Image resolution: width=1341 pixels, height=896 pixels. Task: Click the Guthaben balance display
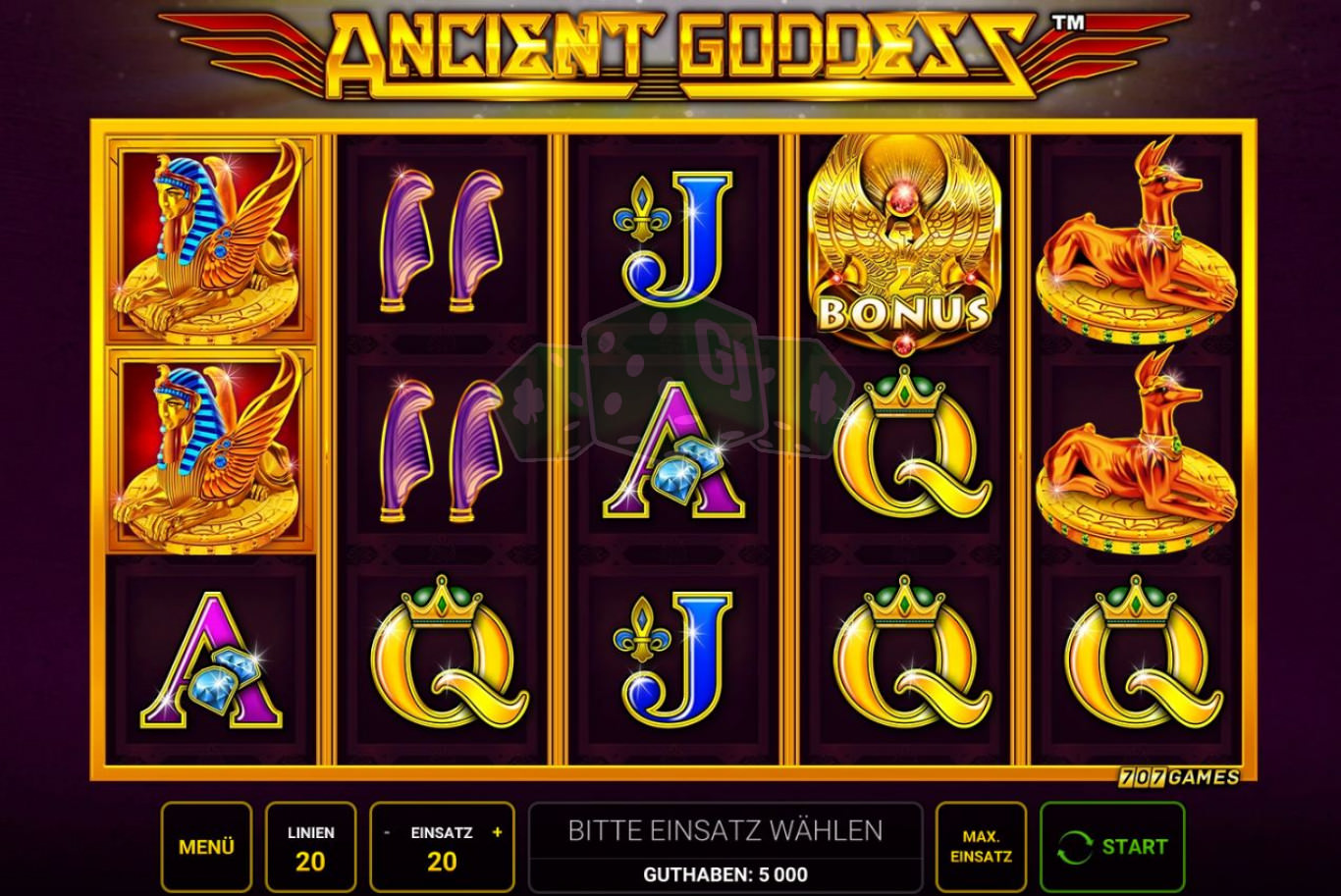[725, 874]
